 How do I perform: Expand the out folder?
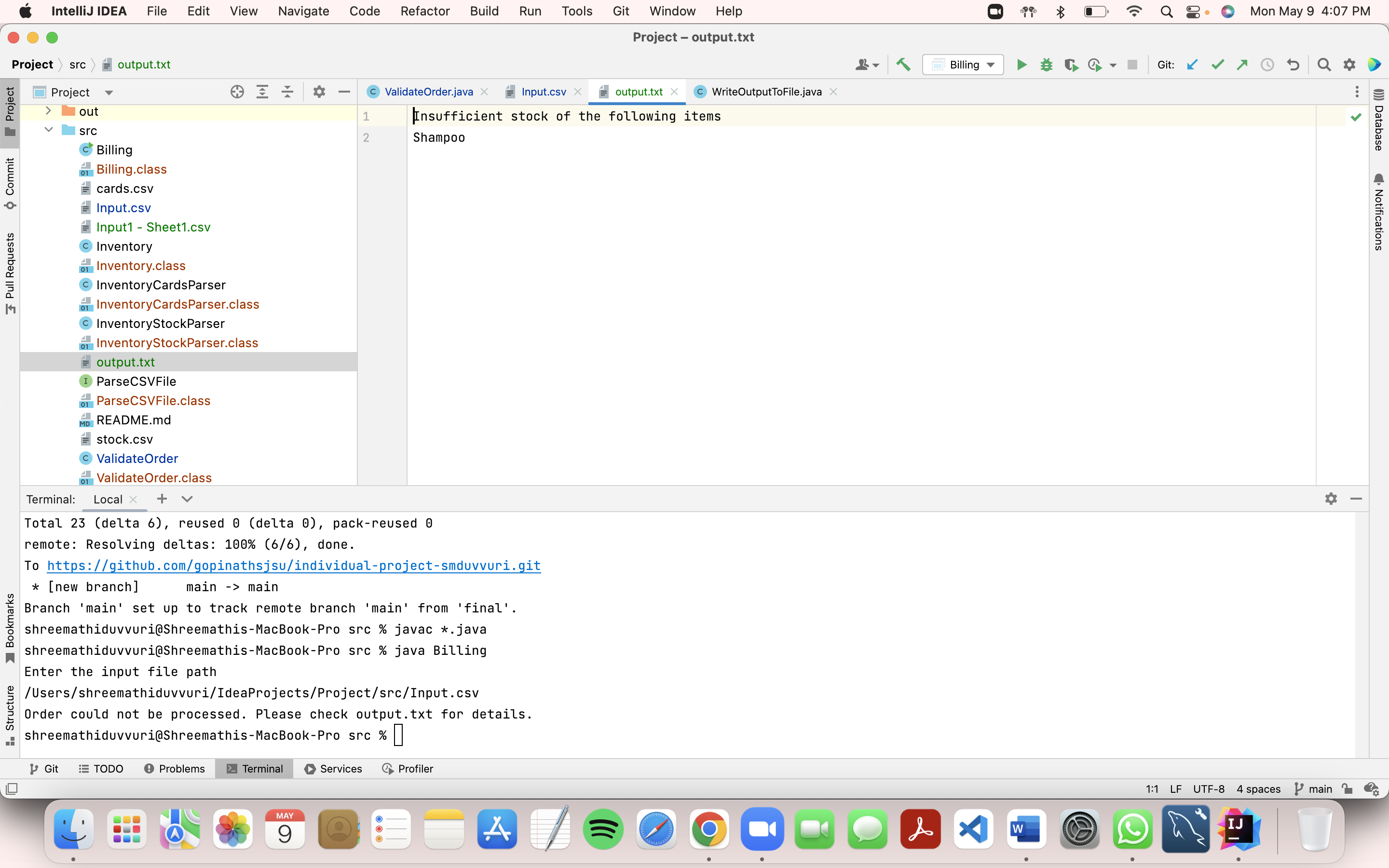(49, 111)
